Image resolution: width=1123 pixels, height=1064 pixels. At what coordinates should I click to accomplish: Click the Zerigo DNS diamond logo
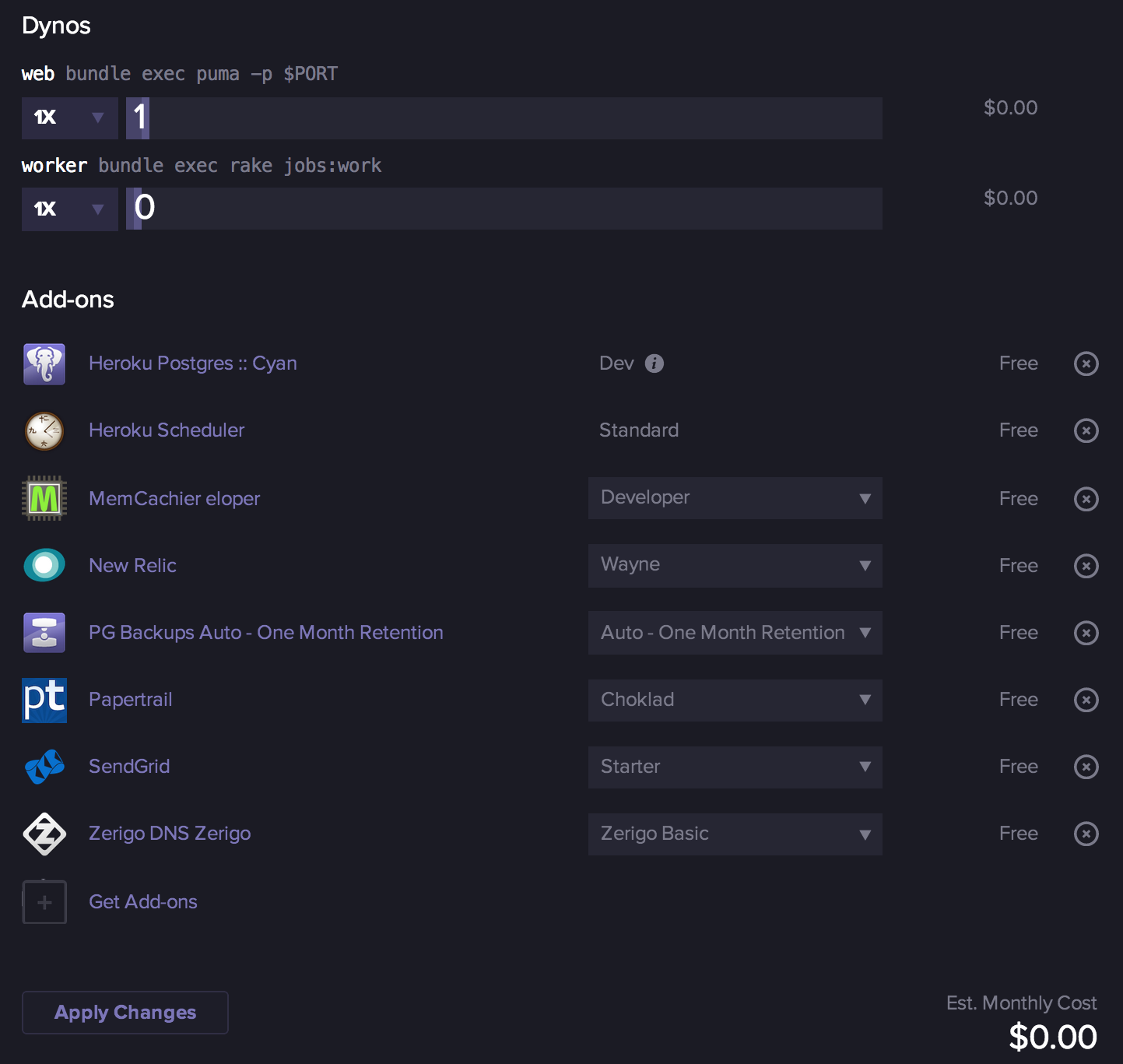[44, 834]
